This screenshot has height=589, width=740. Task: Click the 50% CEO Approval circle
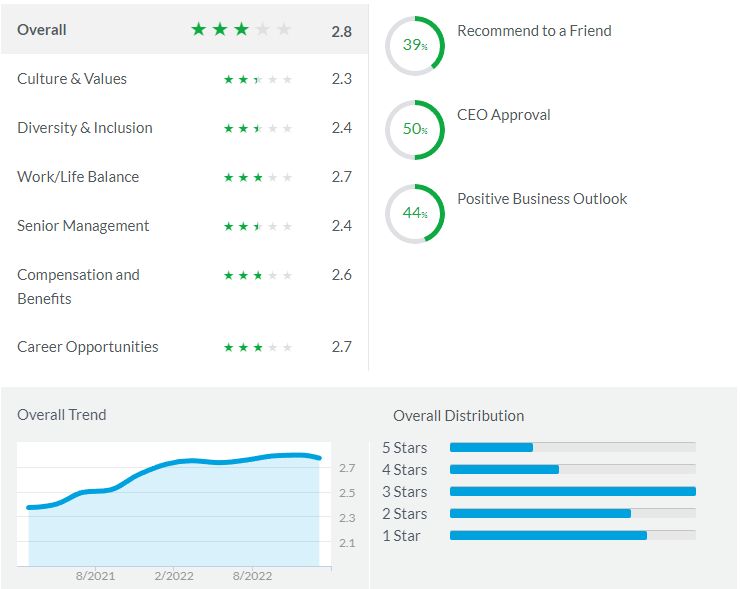click(x=415, y=130)
